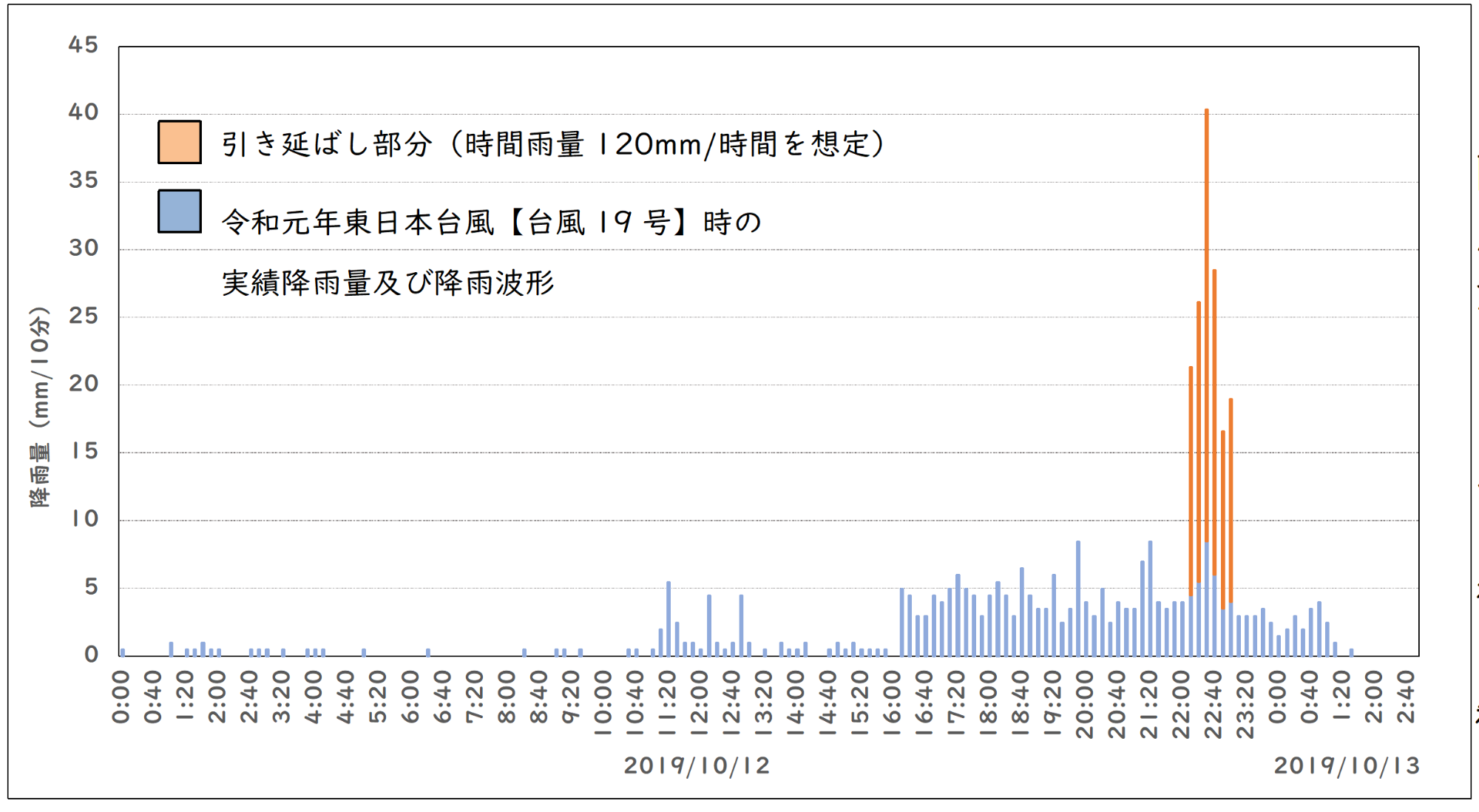1479x812 pixels.
Task: Click the x-axis label 0:00 at far left
Action: [x=121, y=697]
